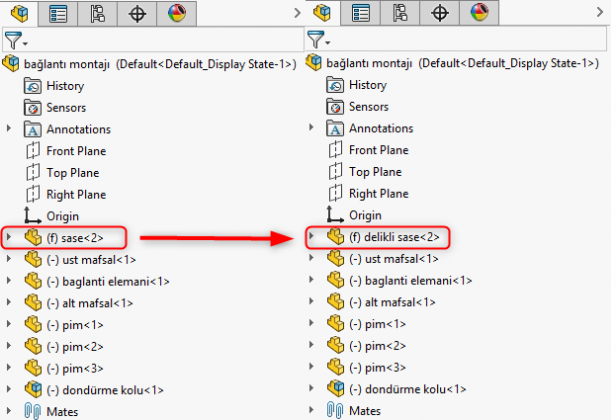Click the panel expand chevron beside the left tabs
This screenshot has height=420, width=616.
298,13
